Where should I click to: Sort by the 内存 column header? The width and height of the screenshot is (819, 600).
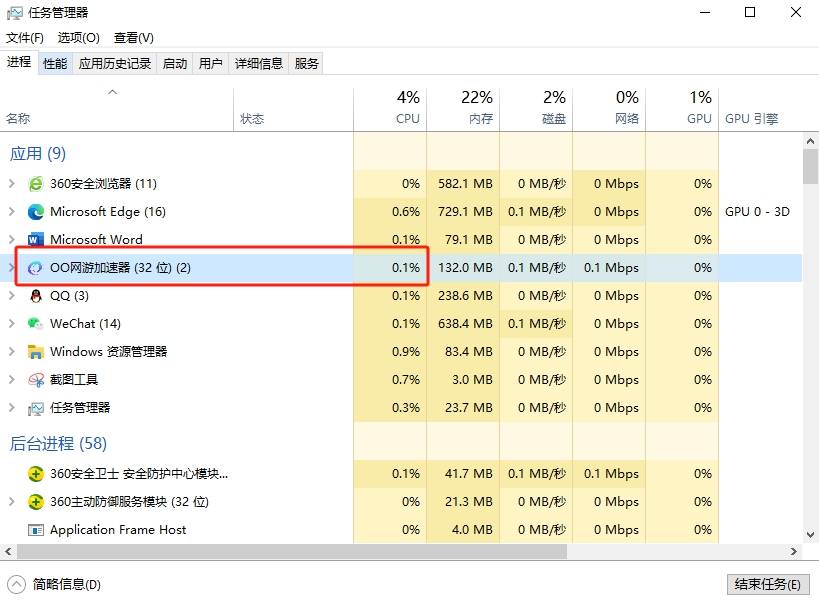[x=463, y=109]
